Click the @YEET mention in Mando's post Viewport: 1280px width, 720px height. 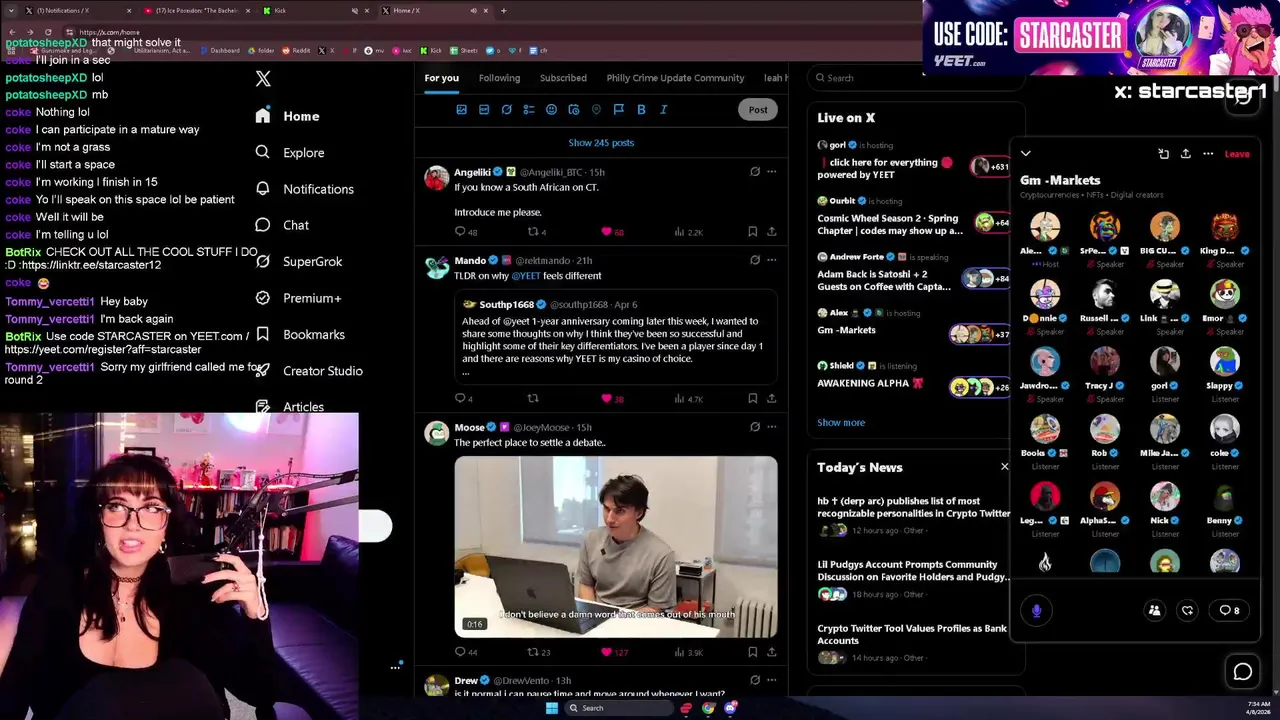[526, 276]
